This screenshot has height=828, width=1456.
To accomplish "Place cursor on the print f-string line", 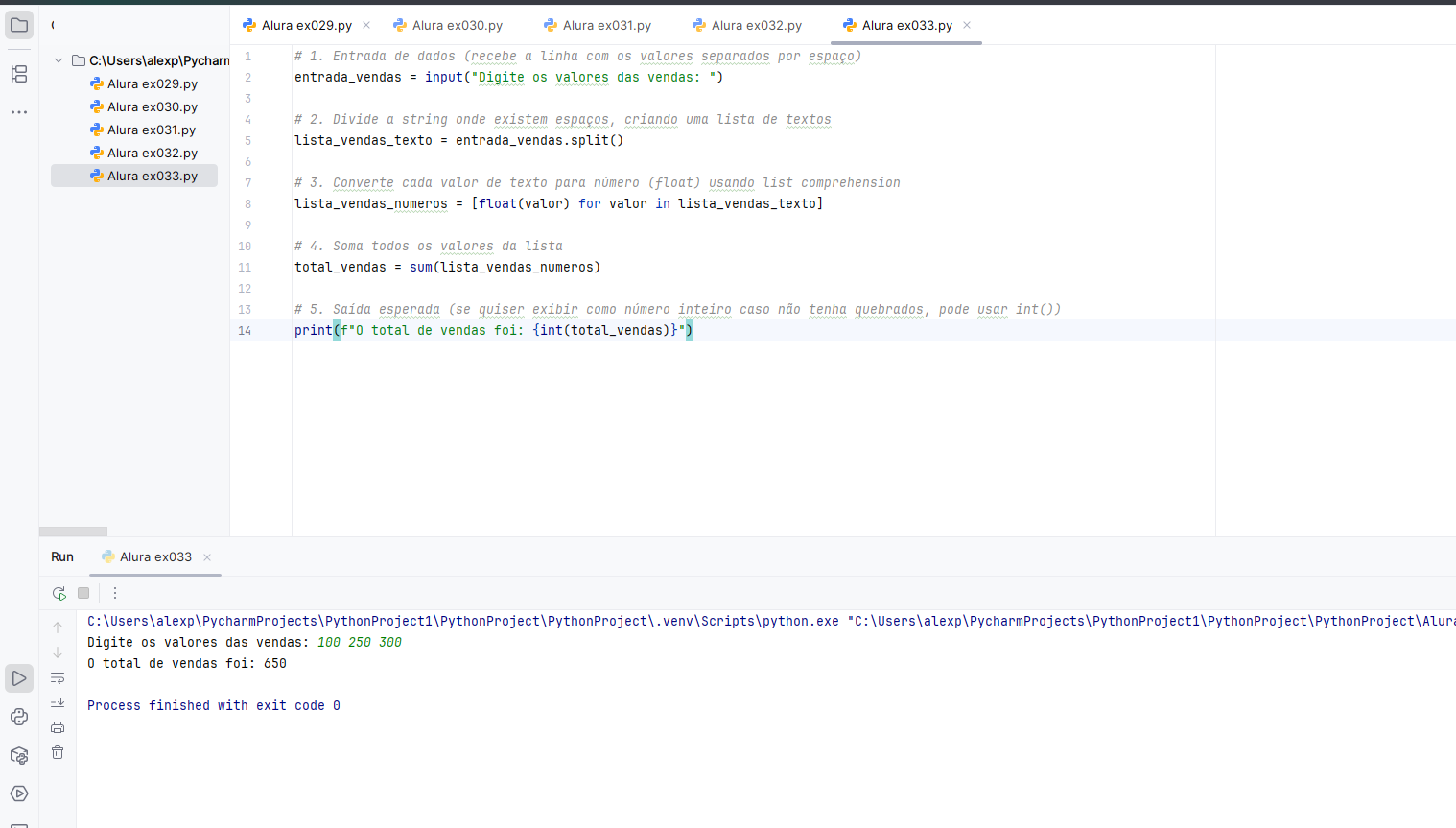I will tap(493, 330).
